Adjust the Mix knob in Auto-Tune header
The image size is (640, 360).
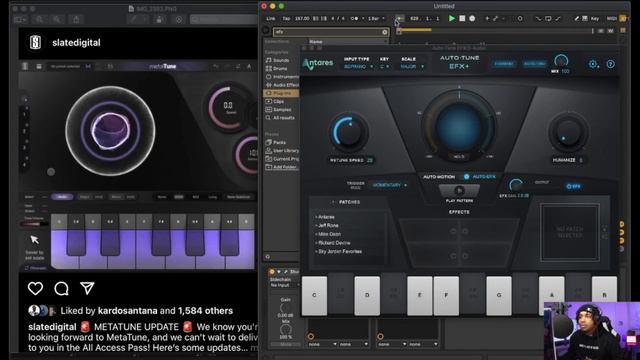coord(561,61)
